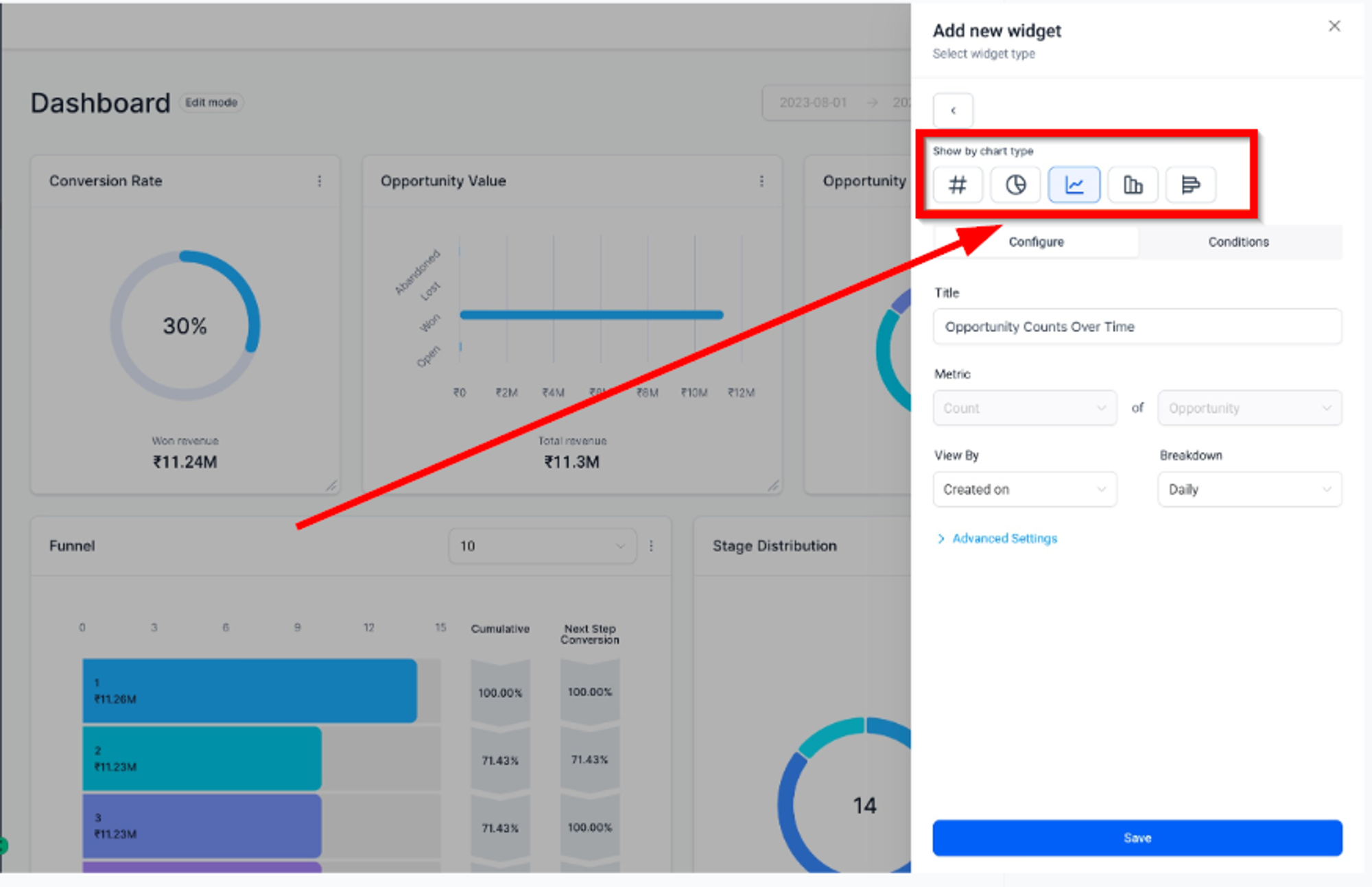Screen dimensions: 1372x887
Task: Open Opportunity Value widget options menu
Action: coord(761,181)
